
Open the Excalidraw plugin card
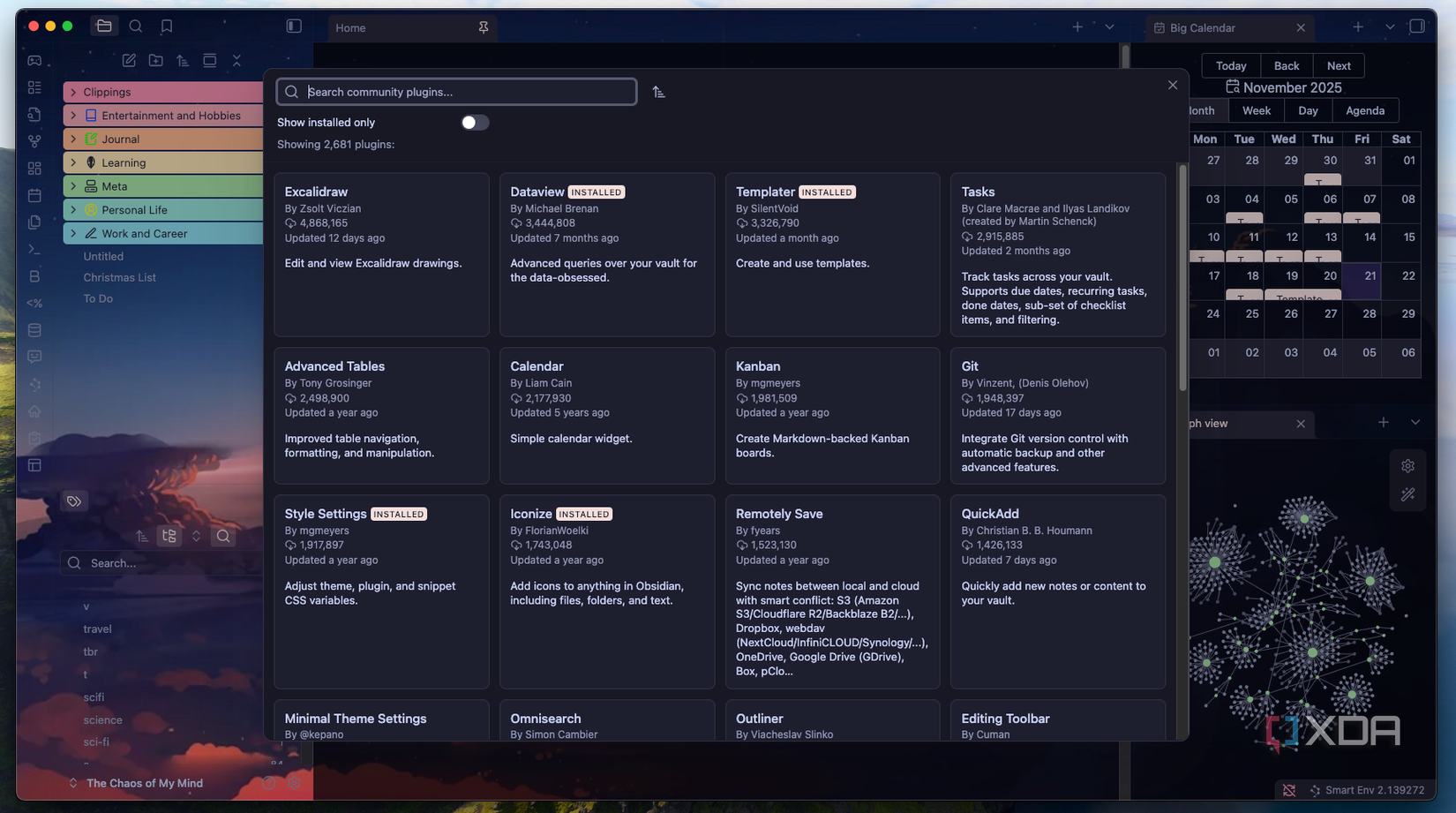point(381,254)
